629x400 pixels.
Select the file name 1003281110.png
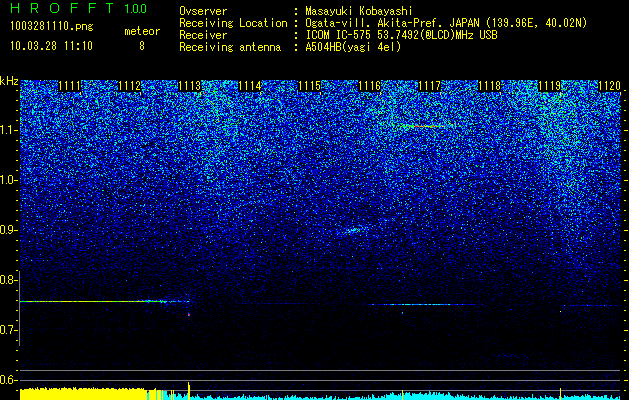tap(52, 27)
